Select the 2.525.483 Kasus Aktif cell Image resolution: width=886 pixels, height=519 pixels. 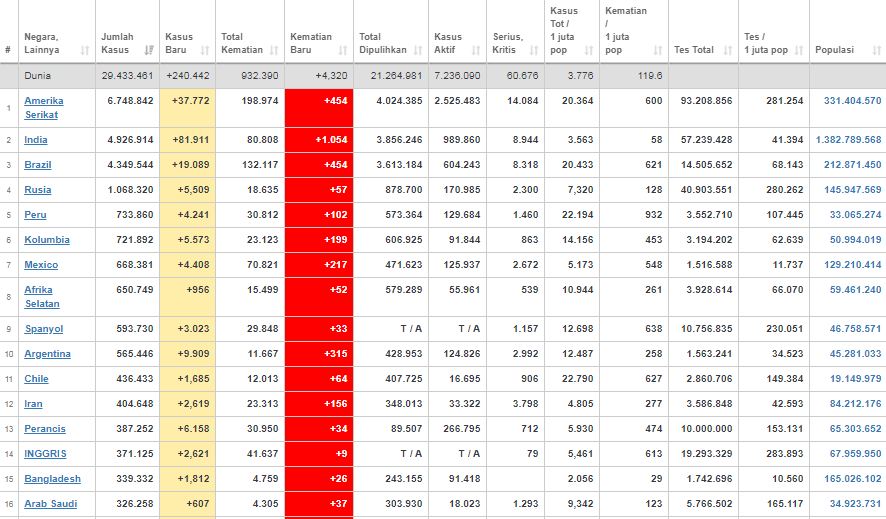point(458,108)
